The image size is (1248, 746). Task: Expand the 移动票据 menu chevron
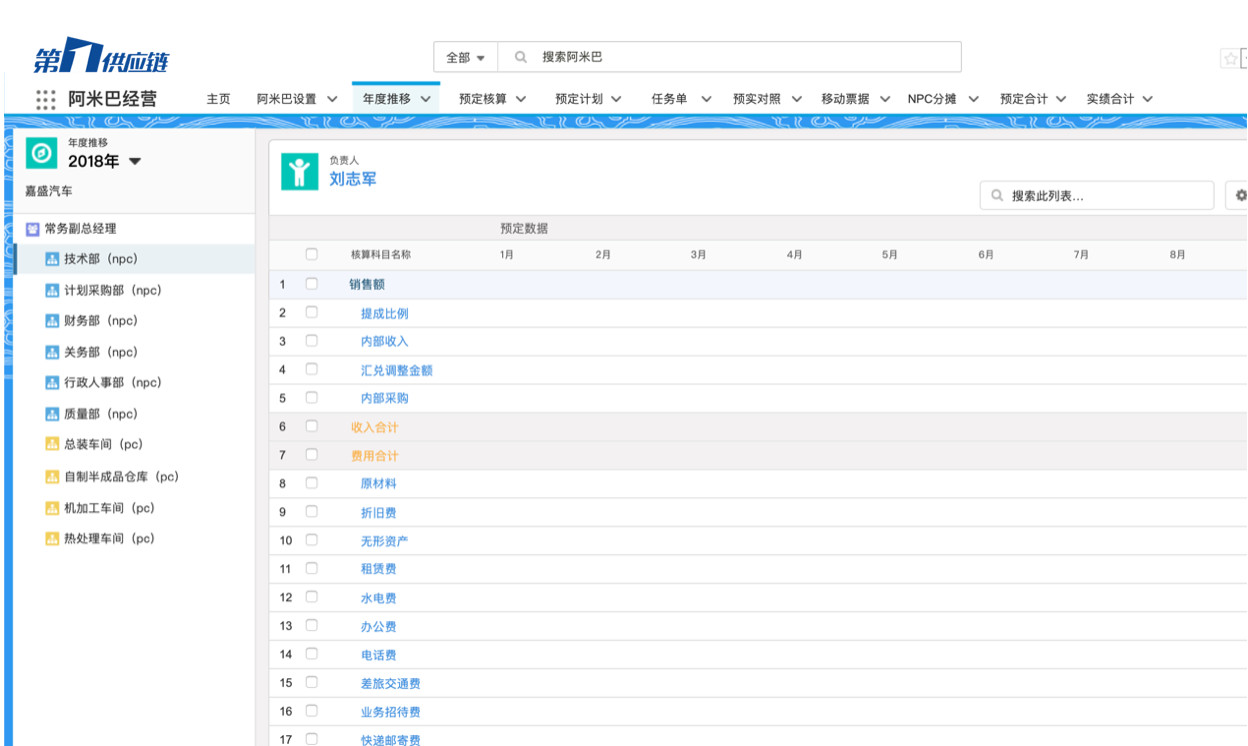885,99
